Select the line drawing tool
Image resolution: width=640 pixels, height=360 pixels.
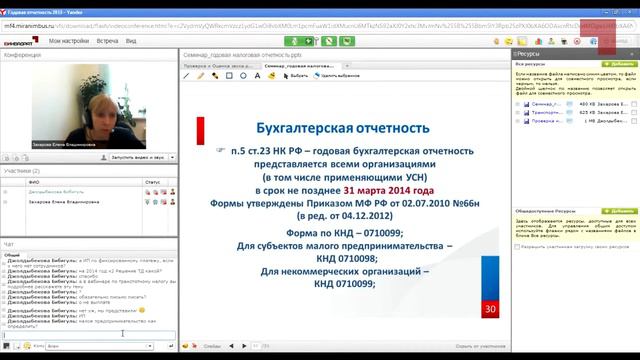pos(187,76)
